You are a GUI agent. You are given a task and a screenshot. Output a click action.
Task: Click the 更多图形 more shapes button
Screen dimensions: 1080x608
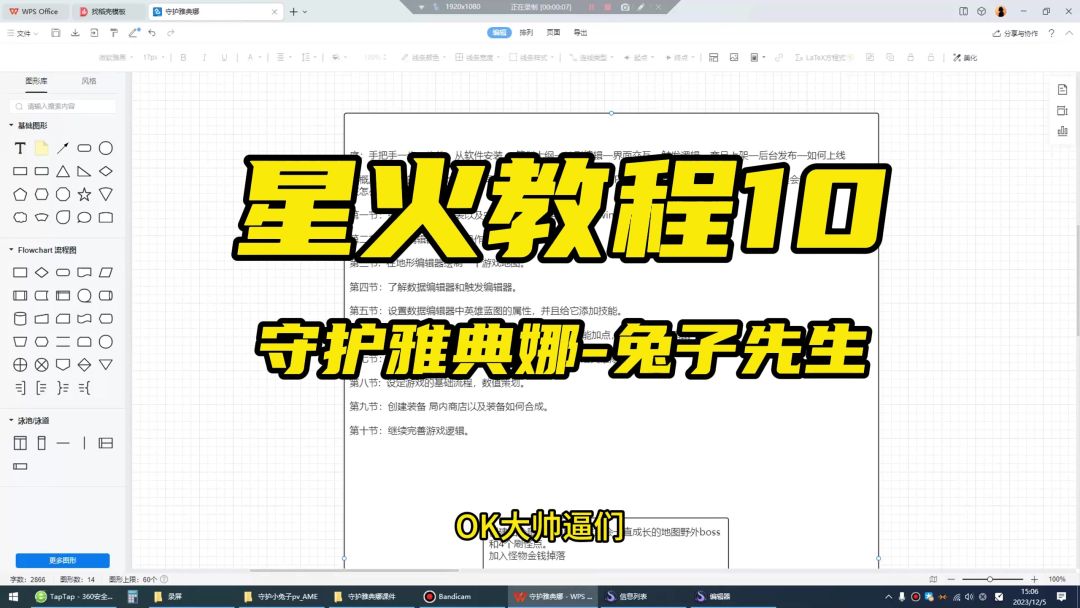pyautogui.click(x=62, y=560)
